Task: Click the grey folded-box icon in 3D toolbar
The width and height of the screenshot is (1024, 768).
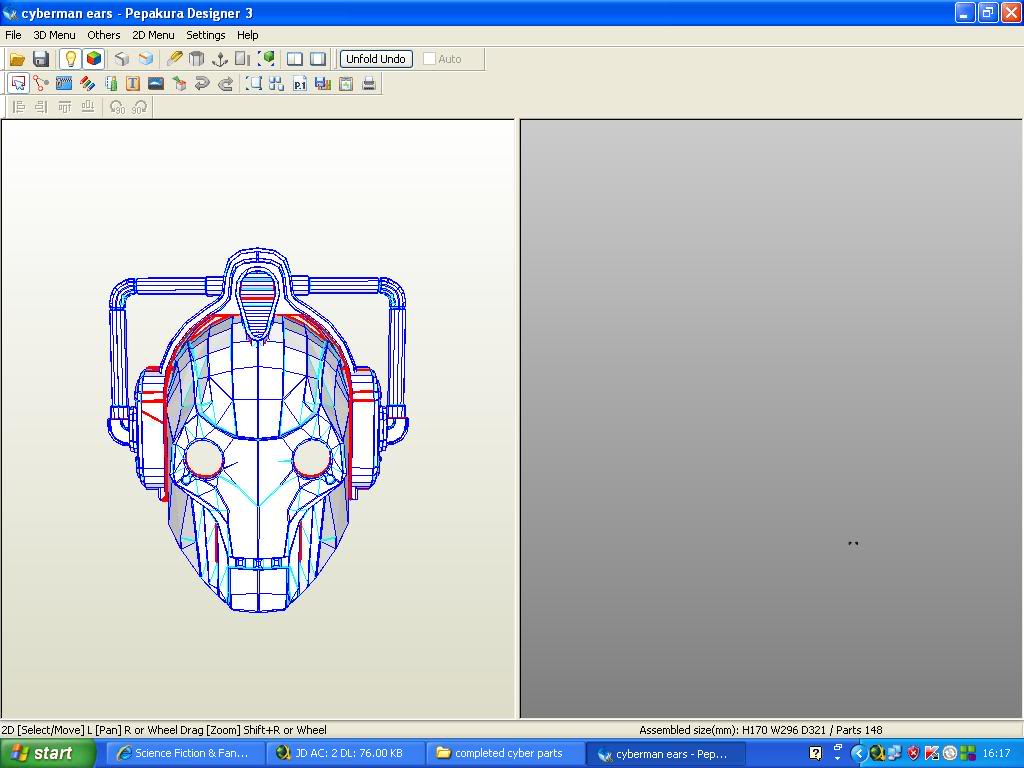Action: click(x=122, y=59)
